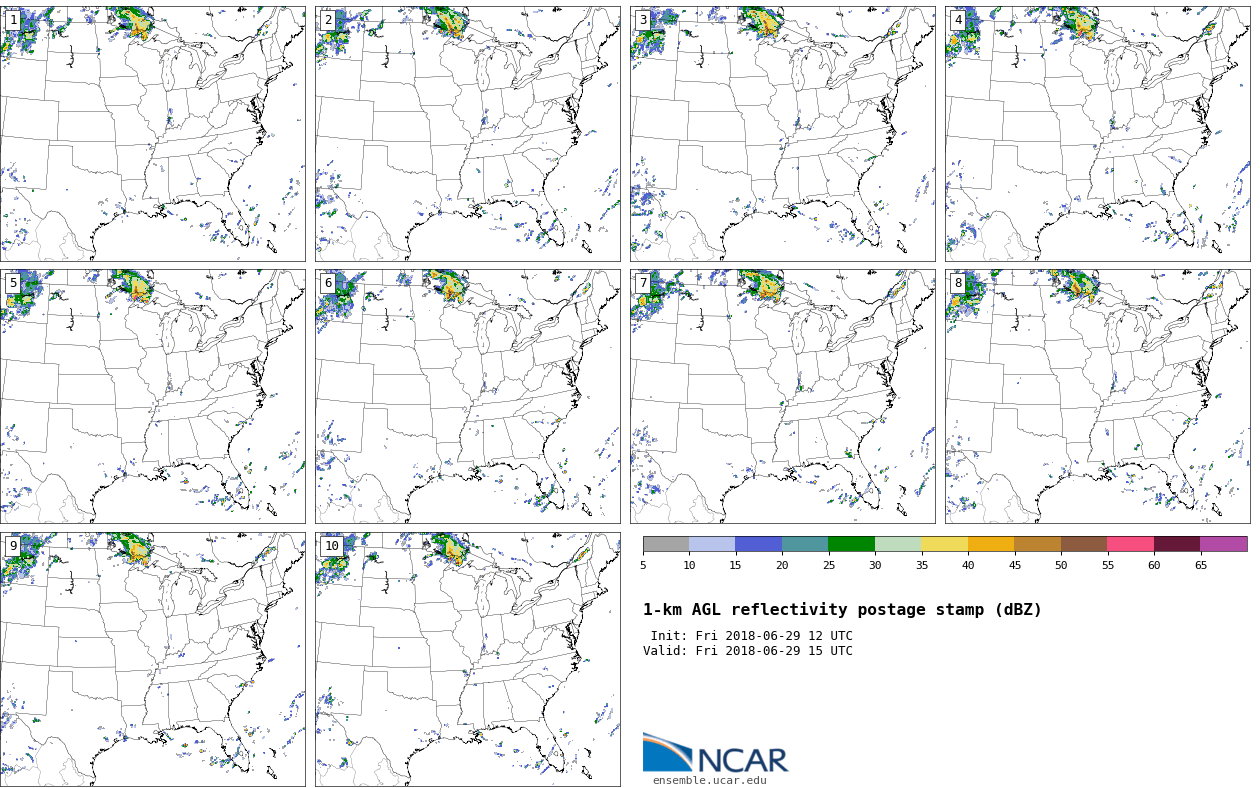
Task: Click the number label on panel 4
Action: point(958,20)
